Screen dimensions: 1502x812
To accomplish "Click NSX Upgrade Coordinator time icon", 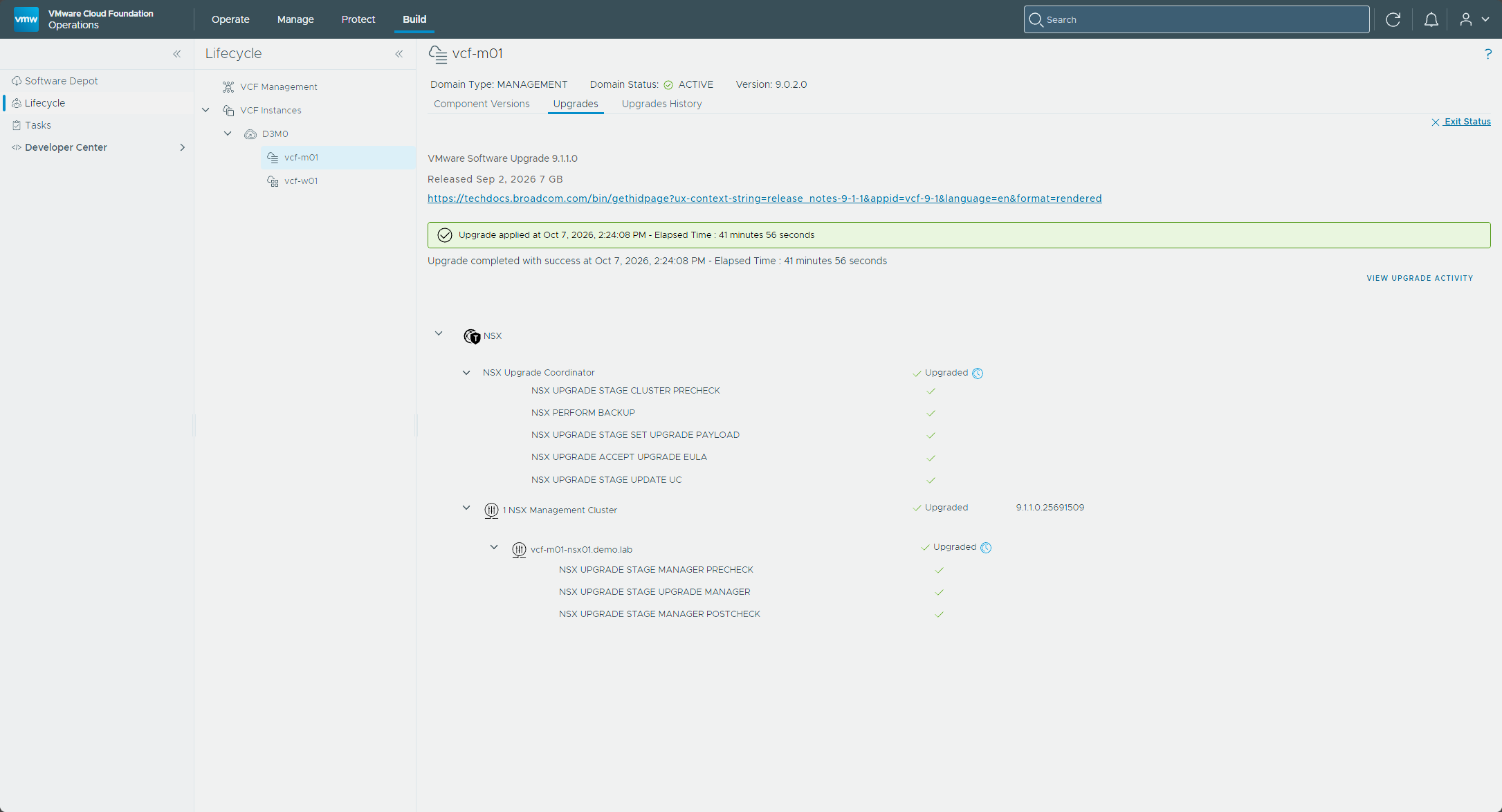I will [978, 373].
